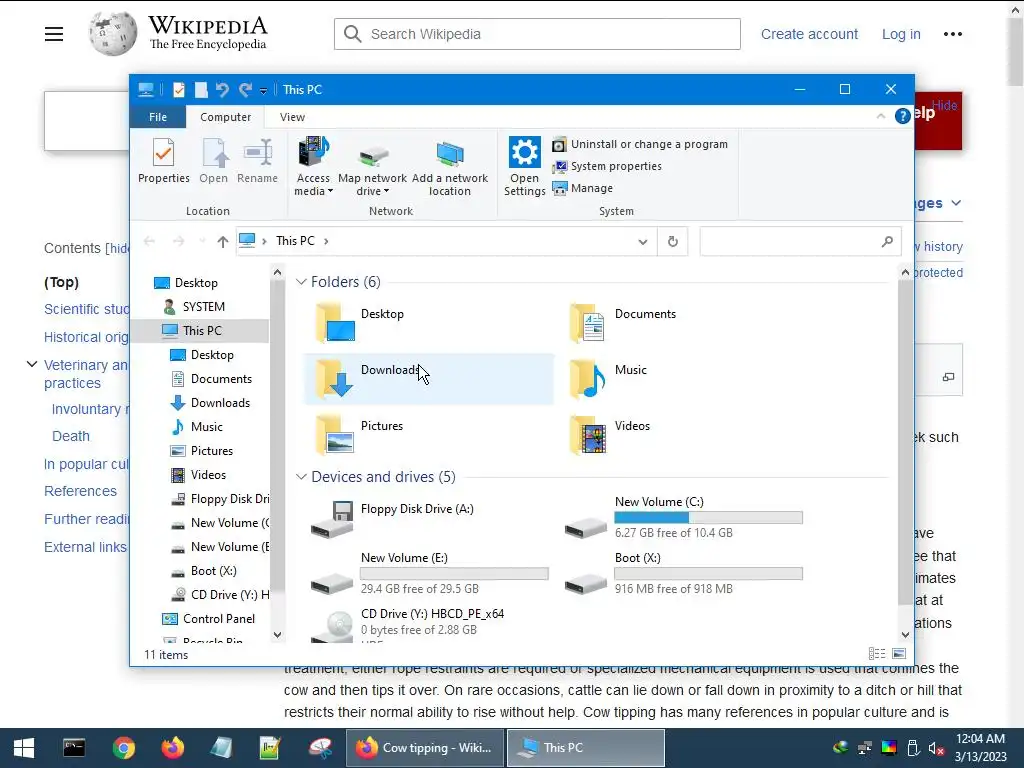Click the Log in link on Wikipedia
Viewport: 1024px width, 768px height.
coord(901,34)
